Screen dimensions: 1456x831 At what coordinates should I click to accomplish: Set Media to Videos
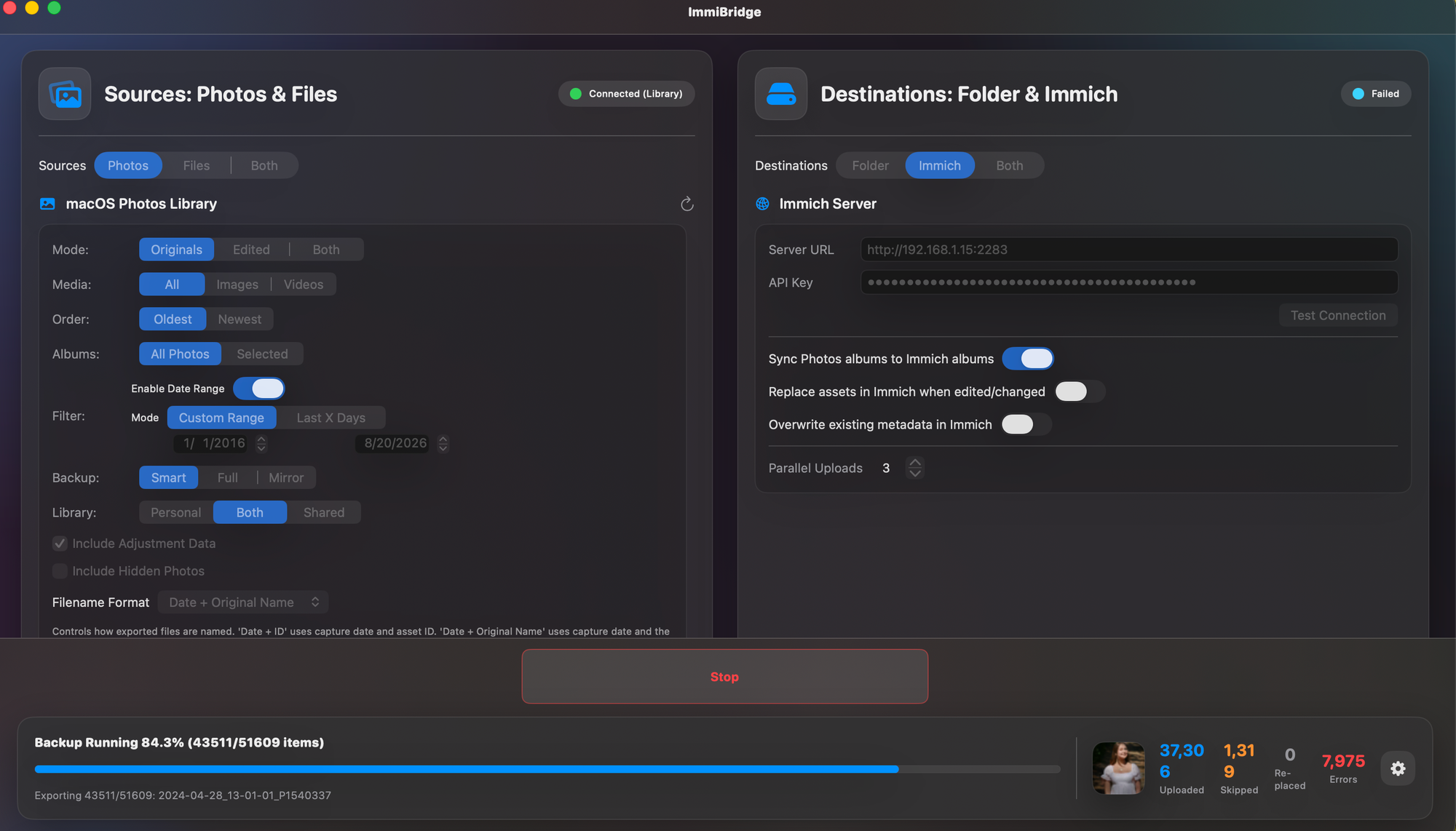coord(304,285)
